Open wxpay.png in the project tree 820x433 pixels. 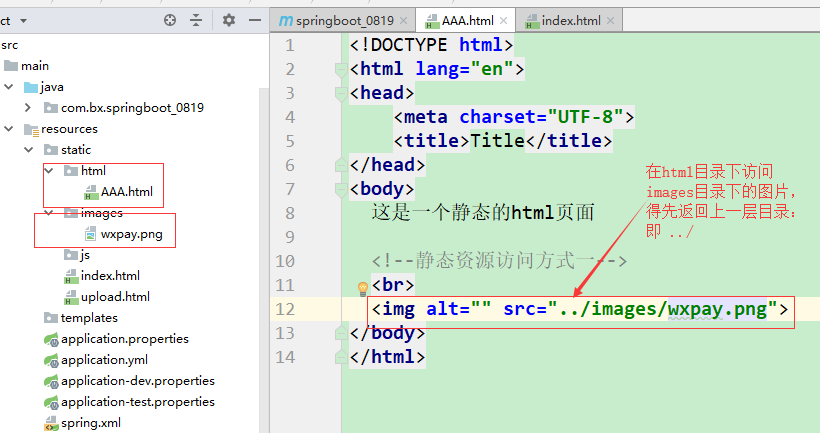click(x=131, y=234)
